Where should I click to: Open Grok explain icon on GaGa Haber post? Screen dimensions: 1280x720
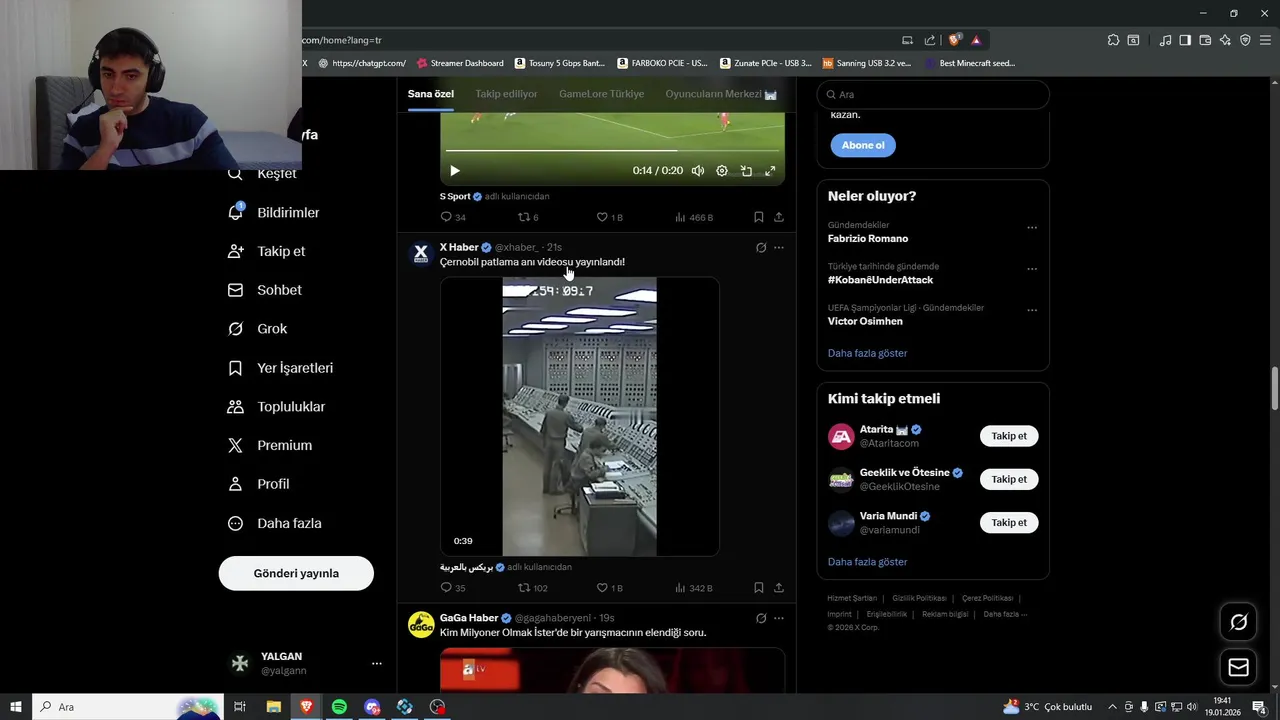(x=761, y=618)
